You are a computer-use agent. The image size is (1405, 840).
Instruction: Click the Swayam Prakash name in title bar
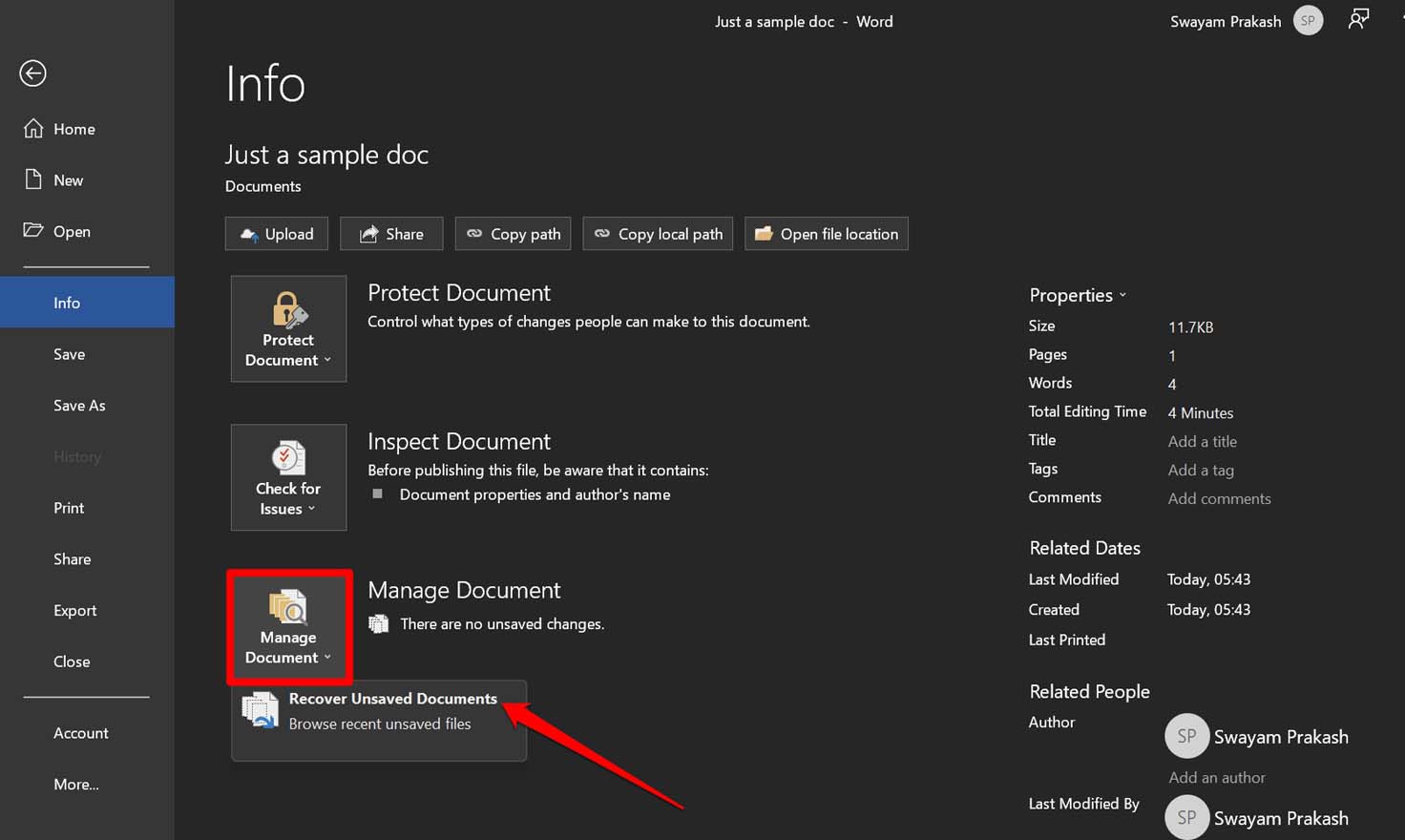pyautogui.click(x=1226, y=21)
